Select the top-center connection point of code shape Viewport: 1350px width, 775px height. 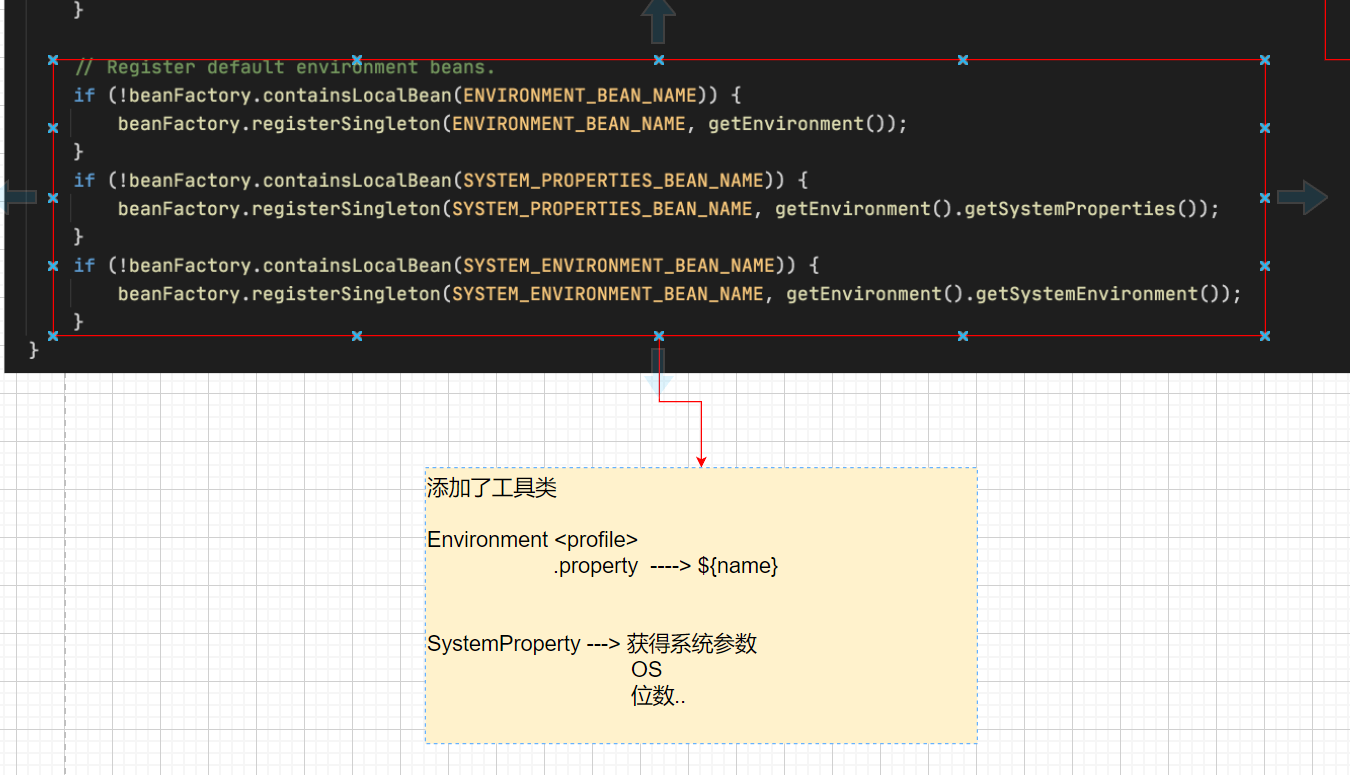pos(658,60)
